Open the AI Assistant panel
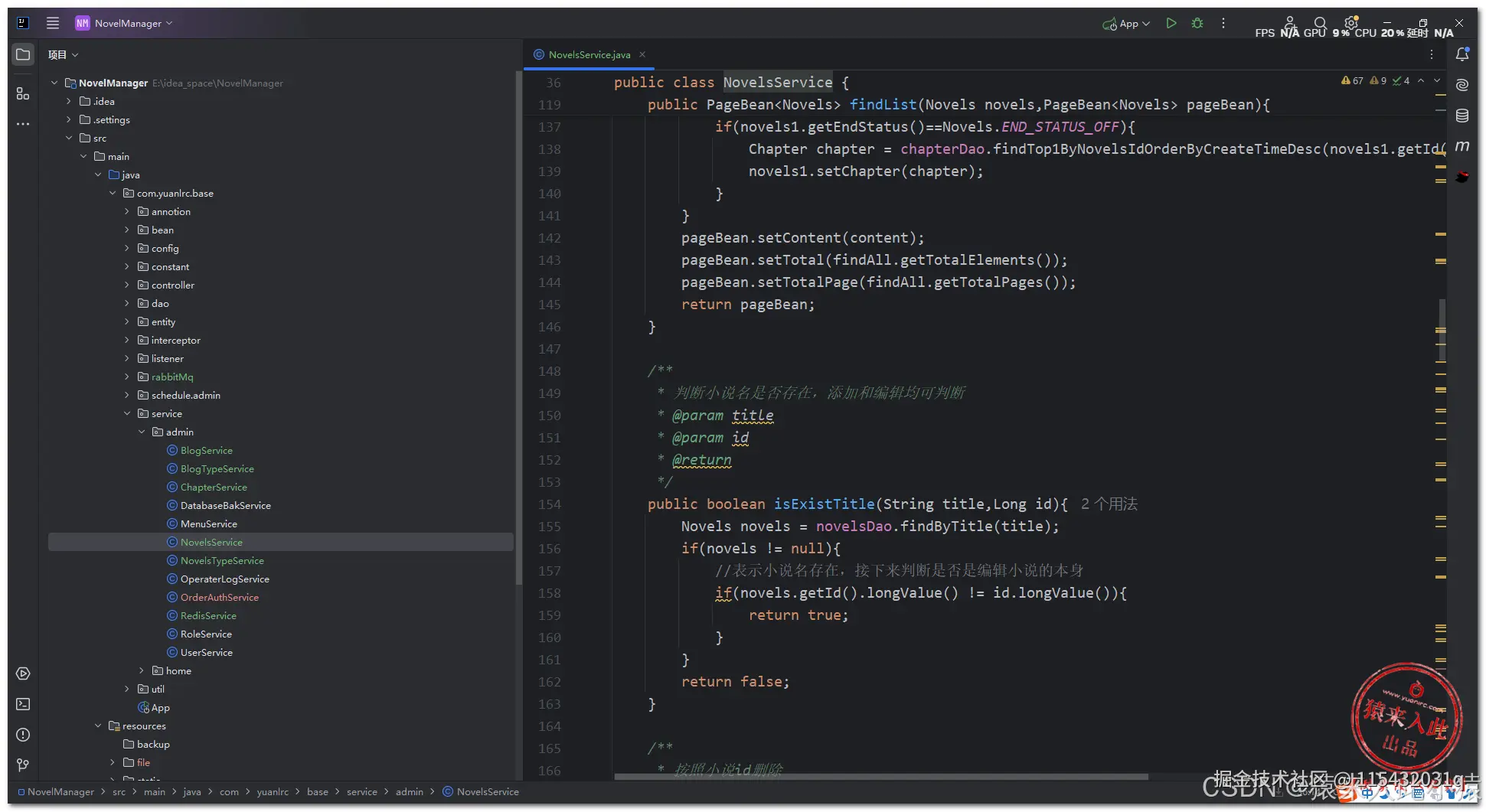 1462,85
